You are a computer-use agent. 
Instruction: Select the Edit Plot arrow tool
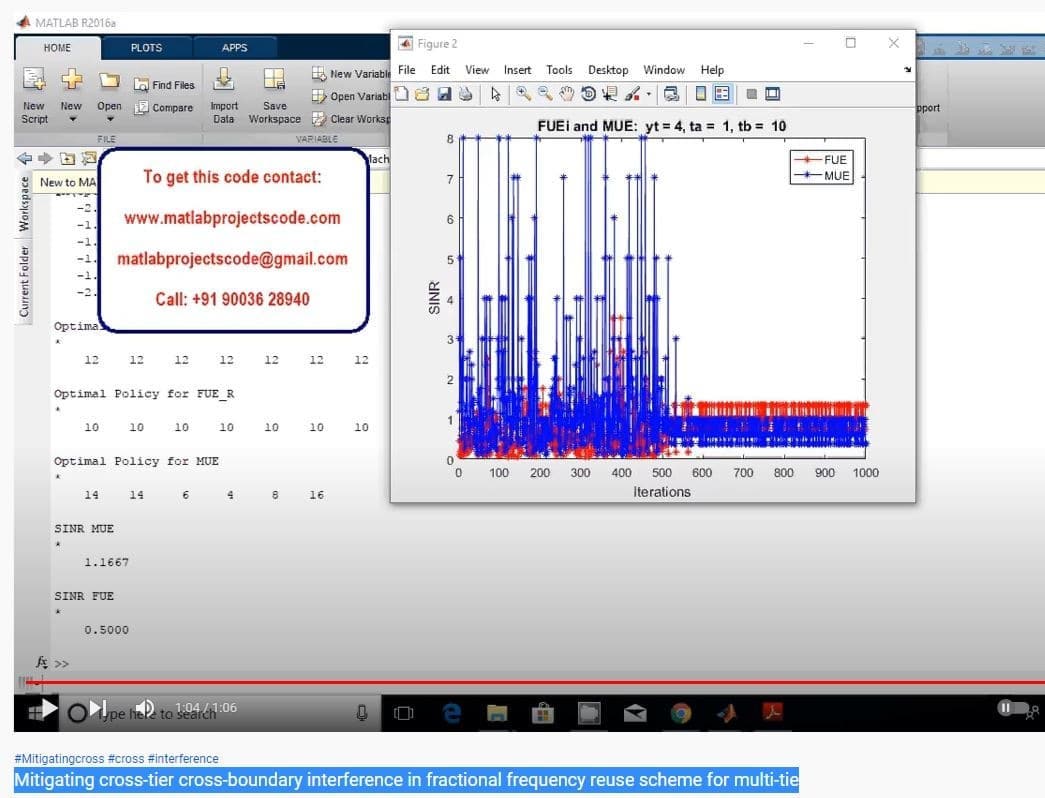495,94
